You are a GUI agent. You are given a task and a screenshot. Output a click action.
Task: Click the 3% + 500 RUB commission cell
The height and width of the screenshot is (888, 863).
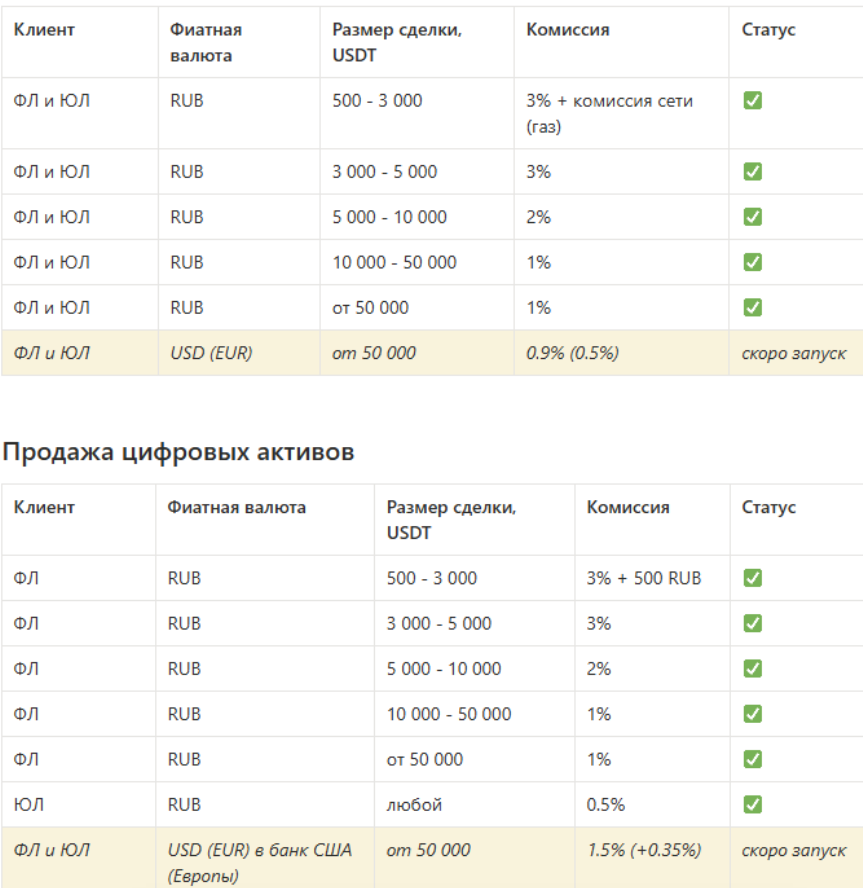point(644,578)
